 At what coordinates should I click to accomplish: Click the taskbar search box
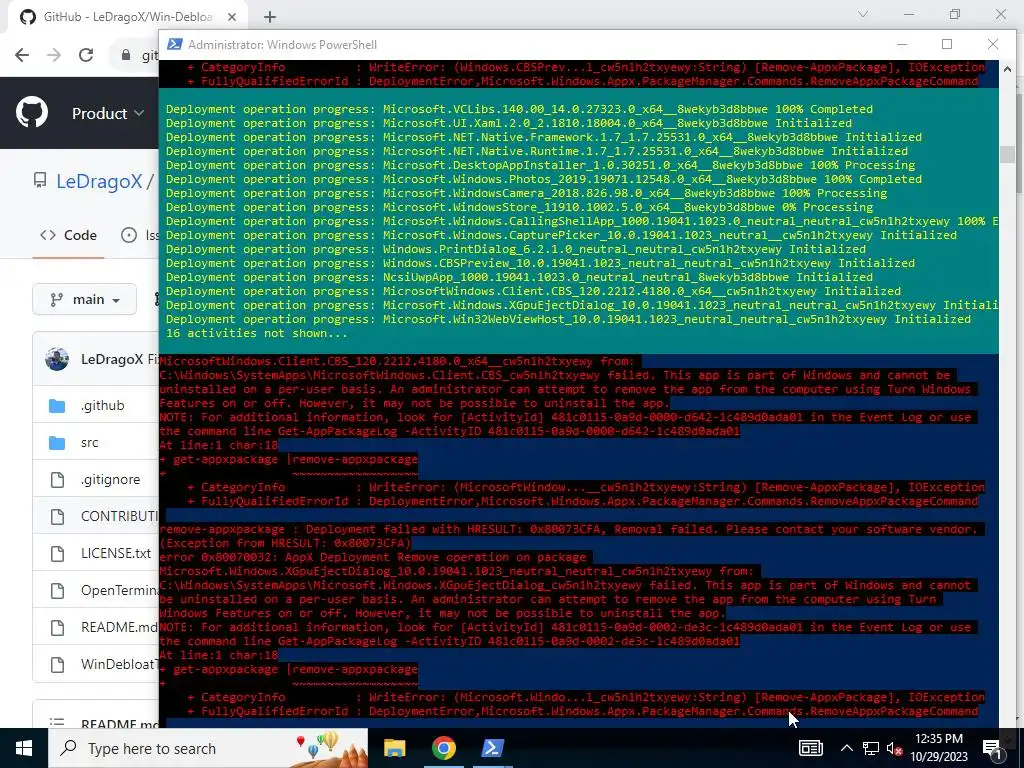point(208,748)
